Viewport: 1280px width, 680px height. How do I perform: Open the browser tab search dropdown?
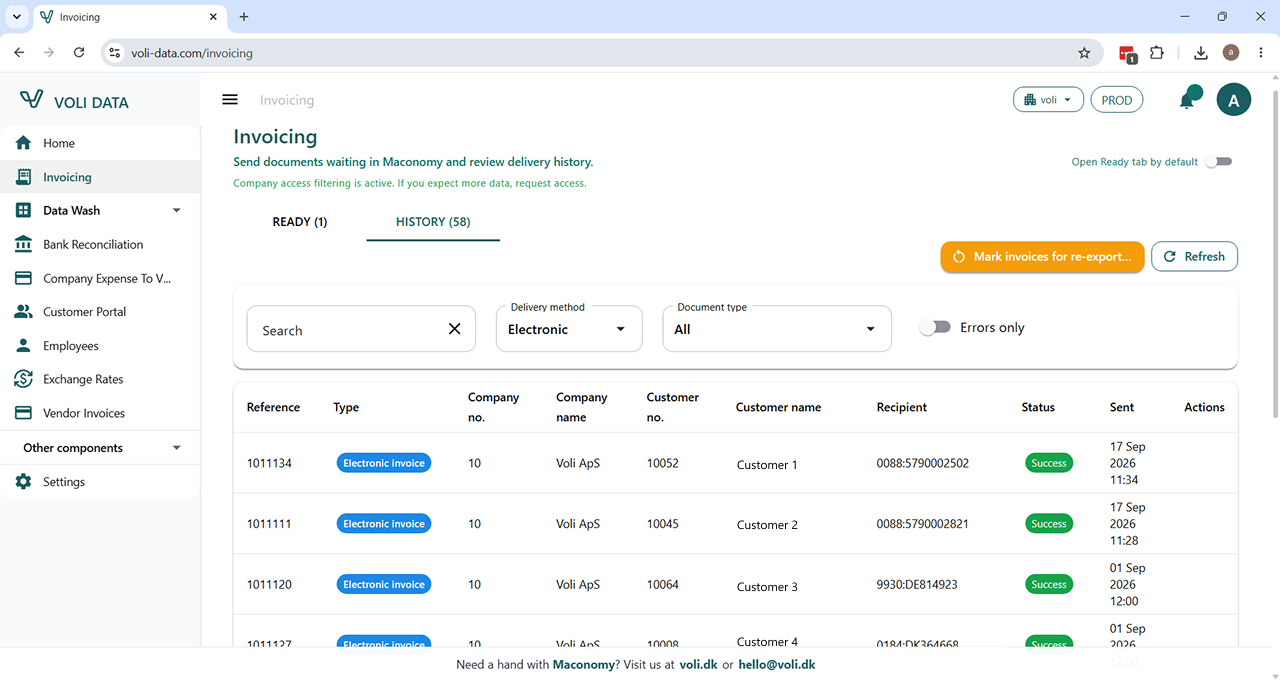click(17, 17)
